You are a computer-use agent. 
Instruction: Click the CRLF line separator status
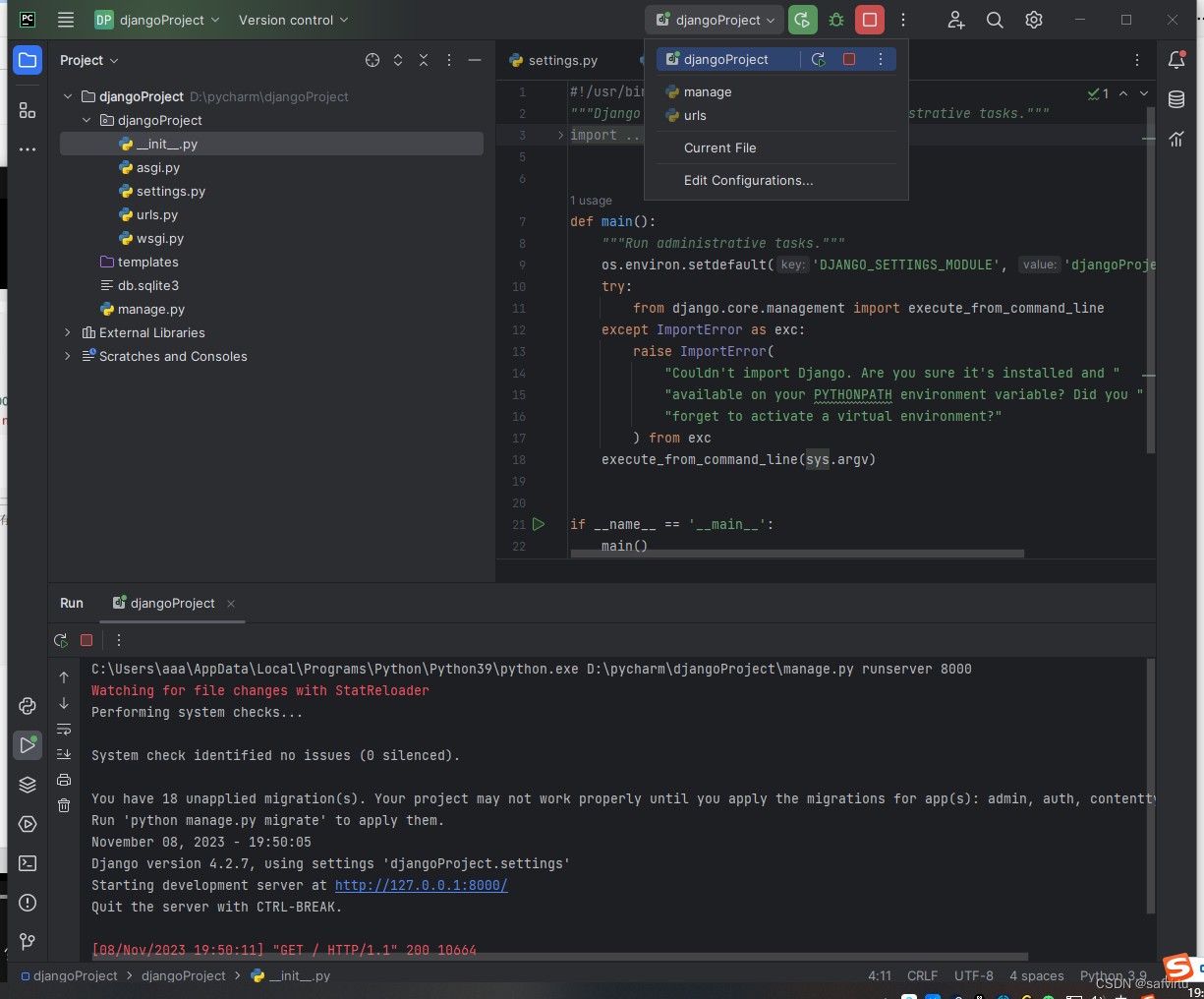coord(922,975)
